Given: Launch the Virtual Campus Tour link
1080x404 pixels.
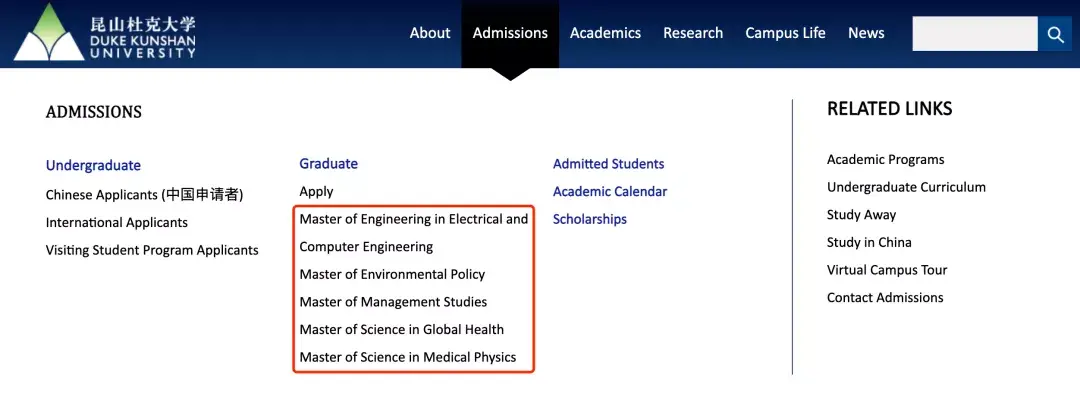Looking at the screenshot, I should 886,270.
